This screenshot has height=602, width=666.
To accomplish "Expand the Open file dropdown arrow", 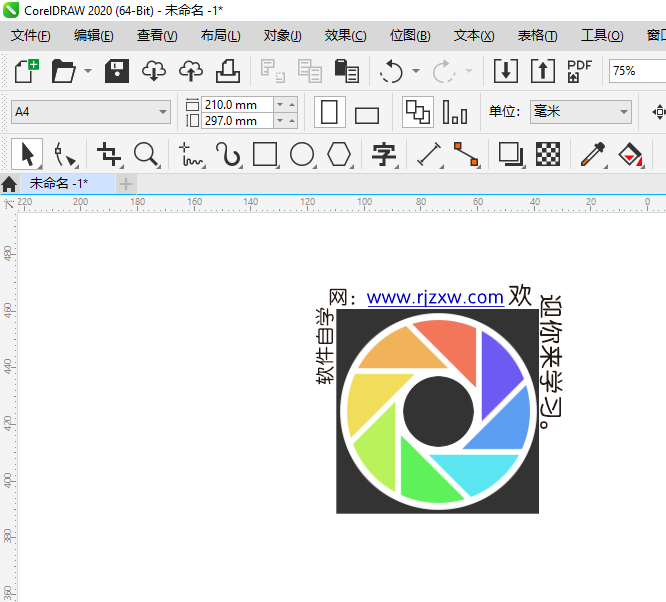I will tap(88, 71).
